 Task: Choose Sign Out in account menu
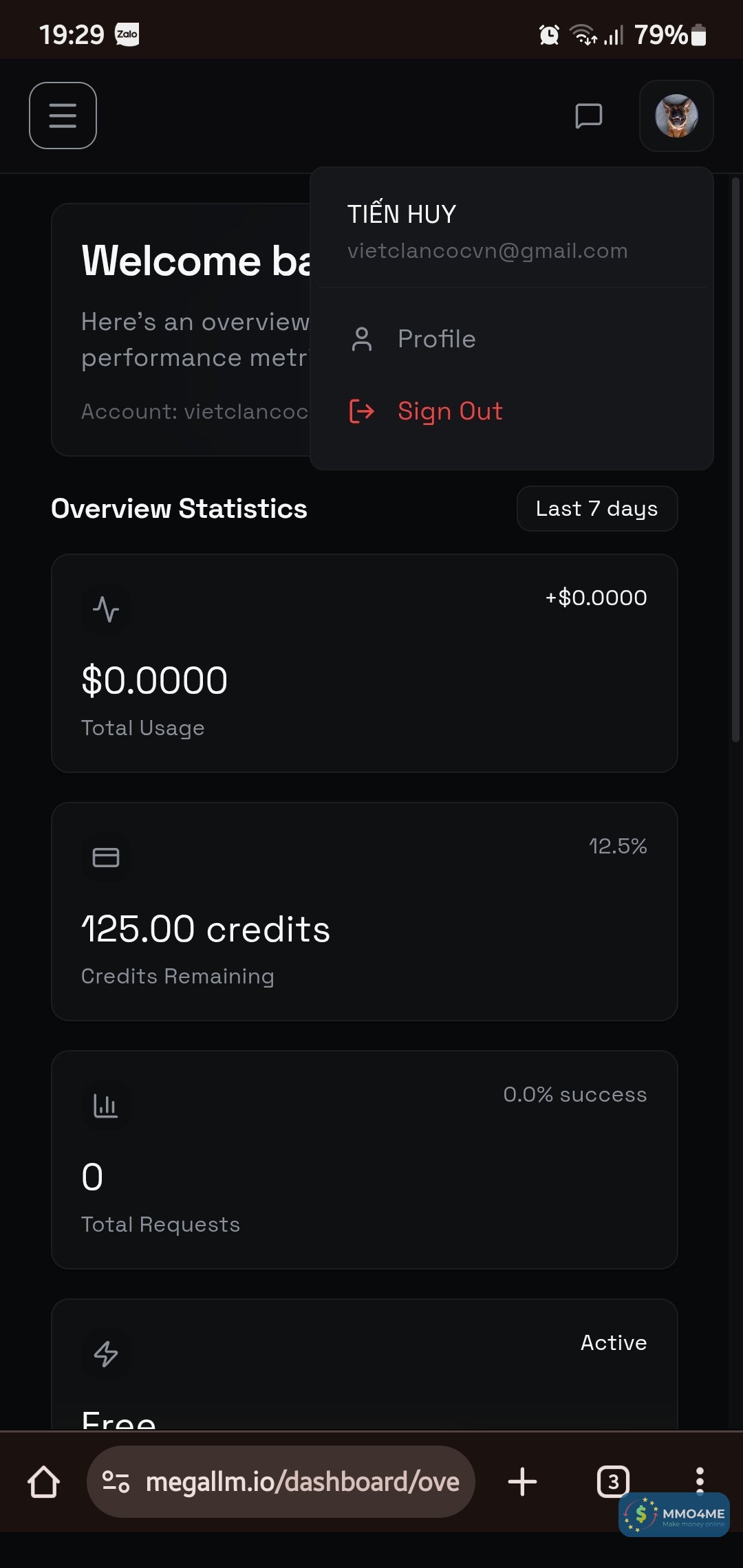tap(449, 411)
